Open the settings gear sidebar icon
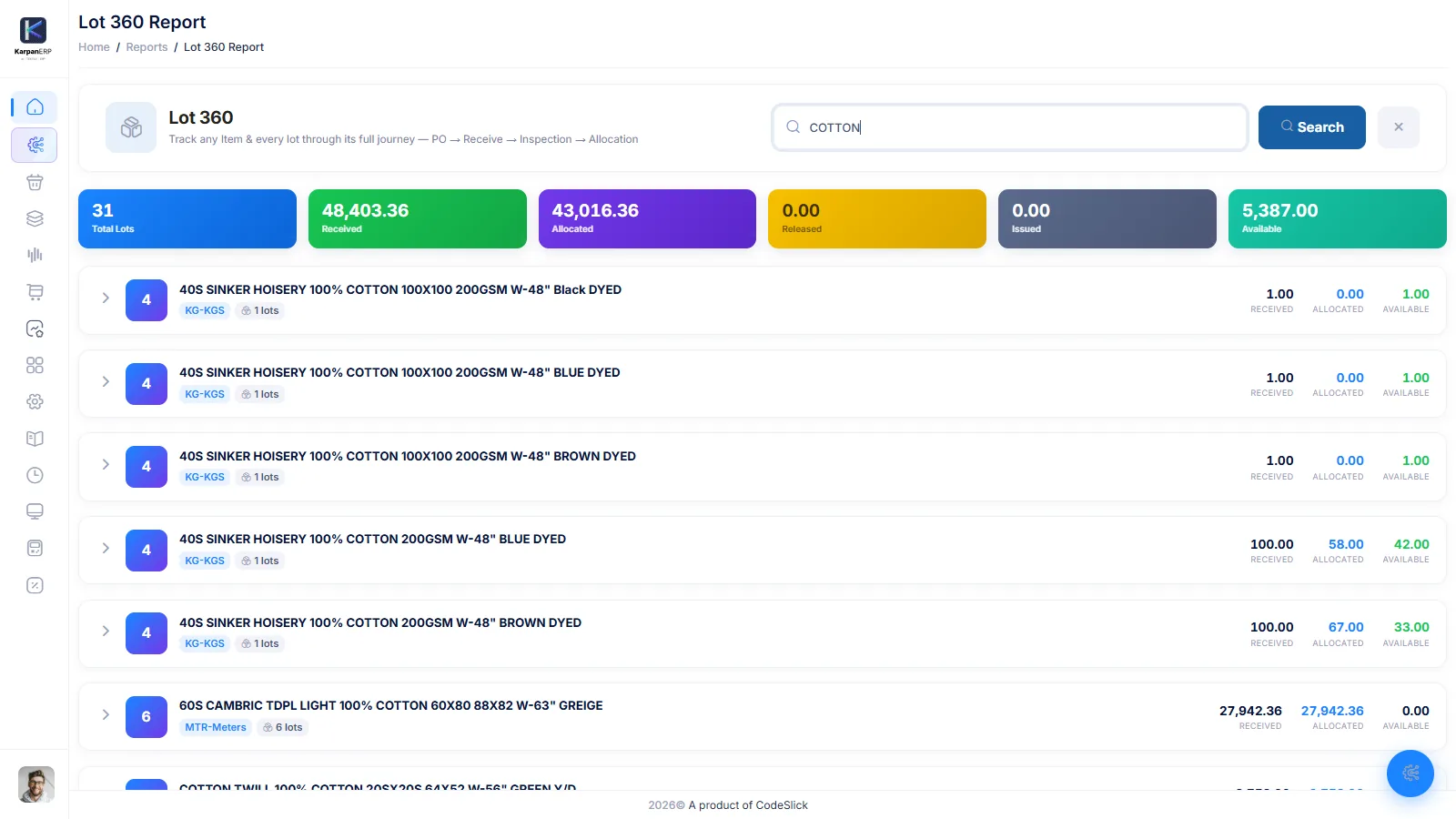 [x=35, y=401]
